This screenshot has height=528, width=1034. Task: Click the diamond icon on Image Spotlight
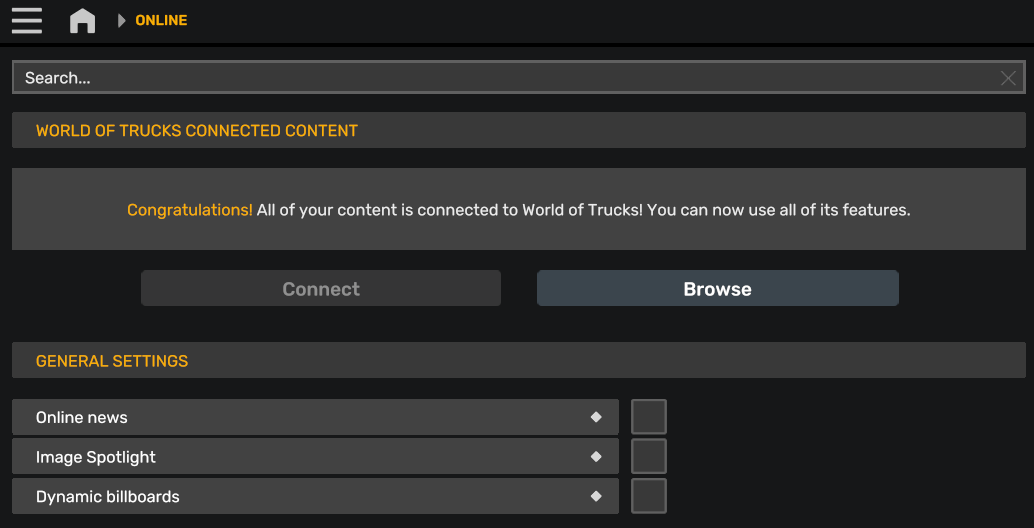596,456
